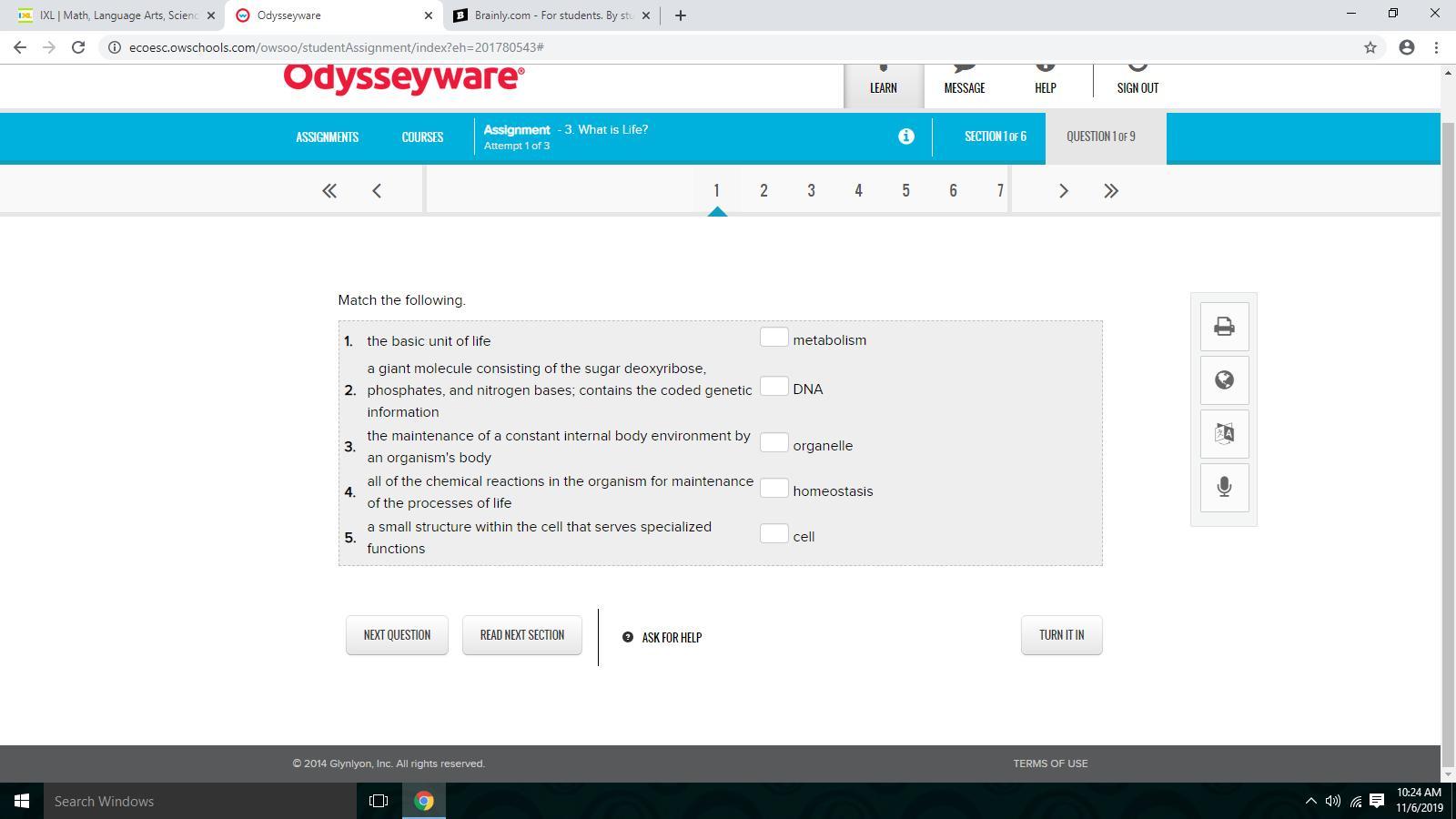Open the translate tool icon
1456x819 pixels.
pyautogui.click(x=1224, y=433)
